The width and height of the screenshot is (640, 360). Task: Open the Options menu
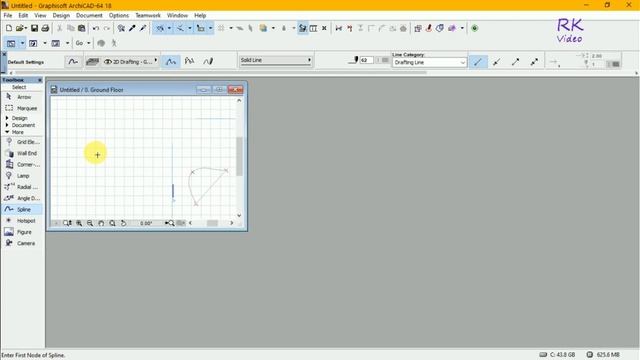119,16
